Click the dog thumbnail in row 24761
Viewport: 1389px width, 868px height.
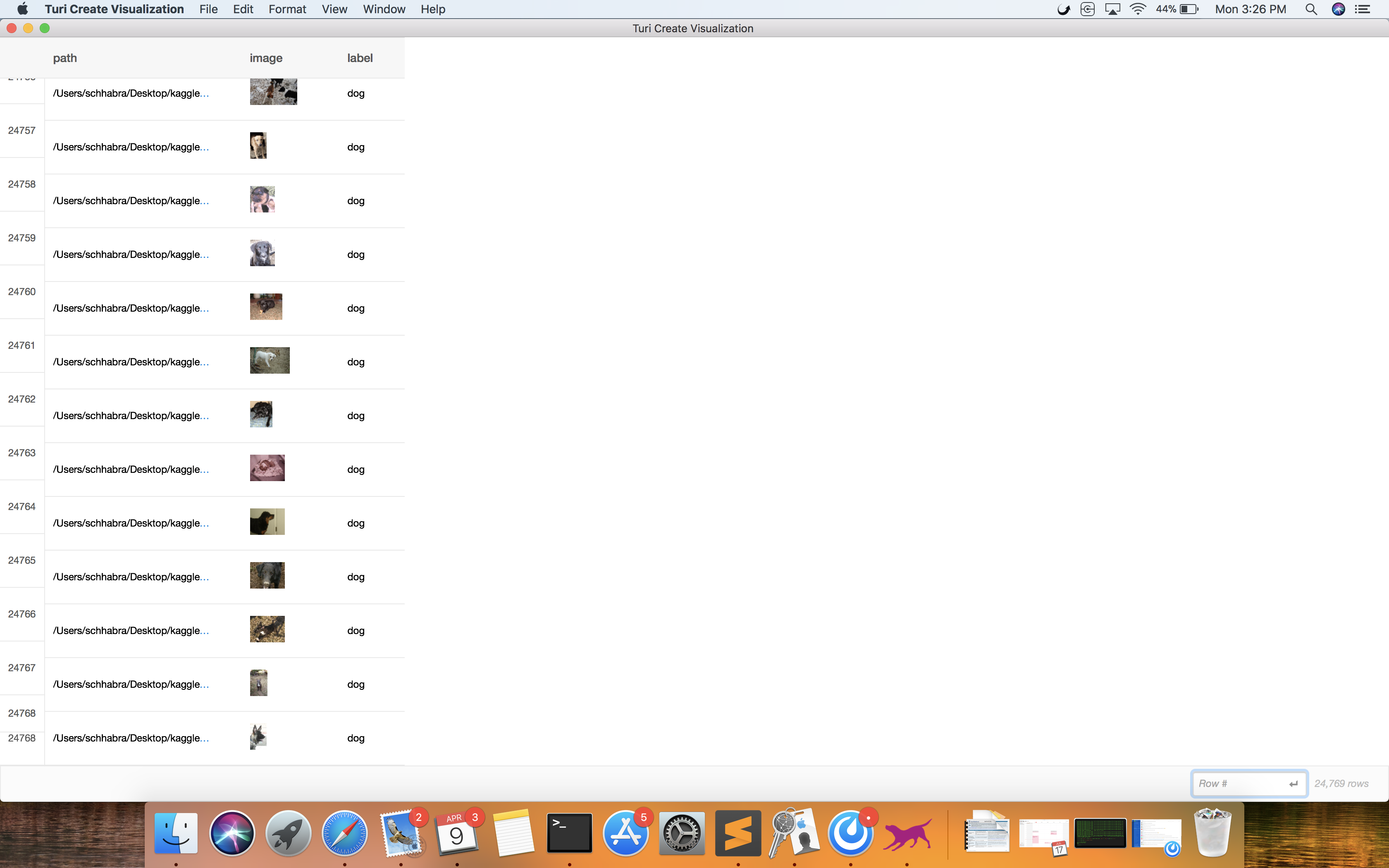(269, 360)
